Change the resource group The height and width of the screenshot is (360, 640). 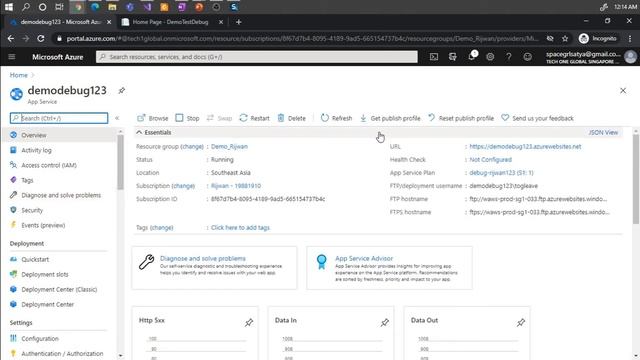click(x=192, y=147)
